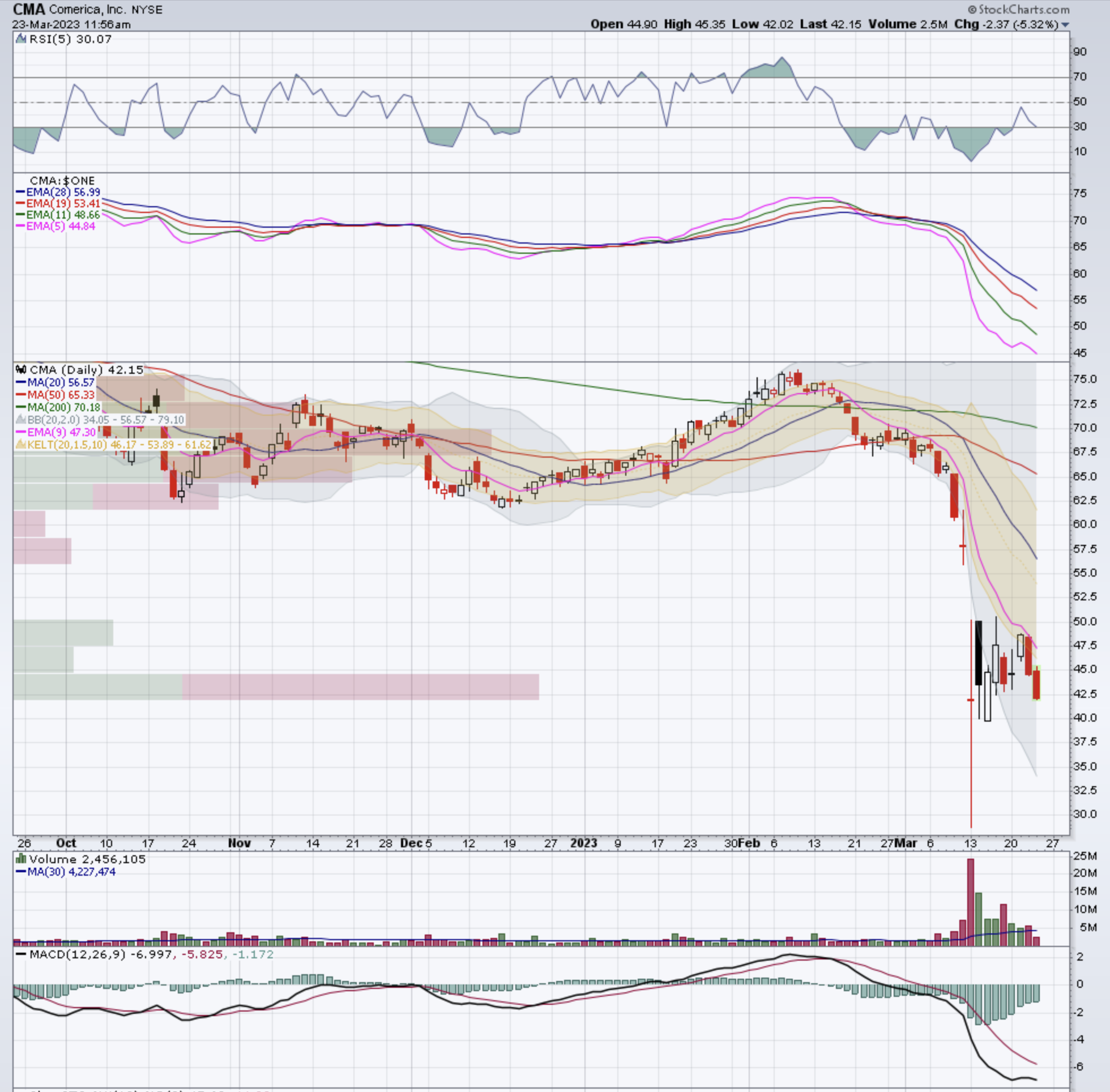This screenshot has width=1110, height=1092.
Task: Click the magenta EMA(5) 44.84 legend entry
Action: (x=55, y=226)
